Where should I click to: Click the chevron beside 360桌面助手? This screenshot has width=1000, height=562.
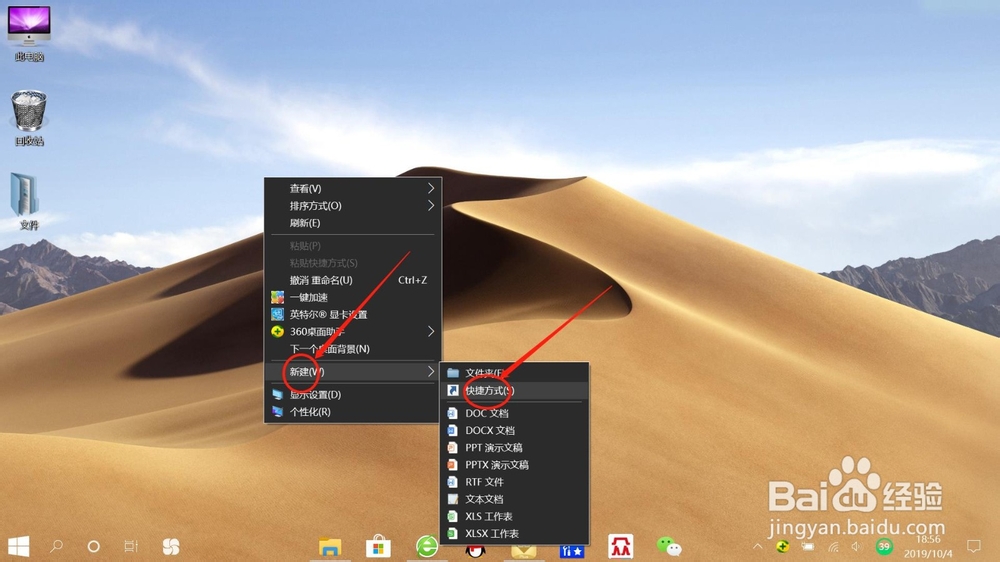pos(431,332)
